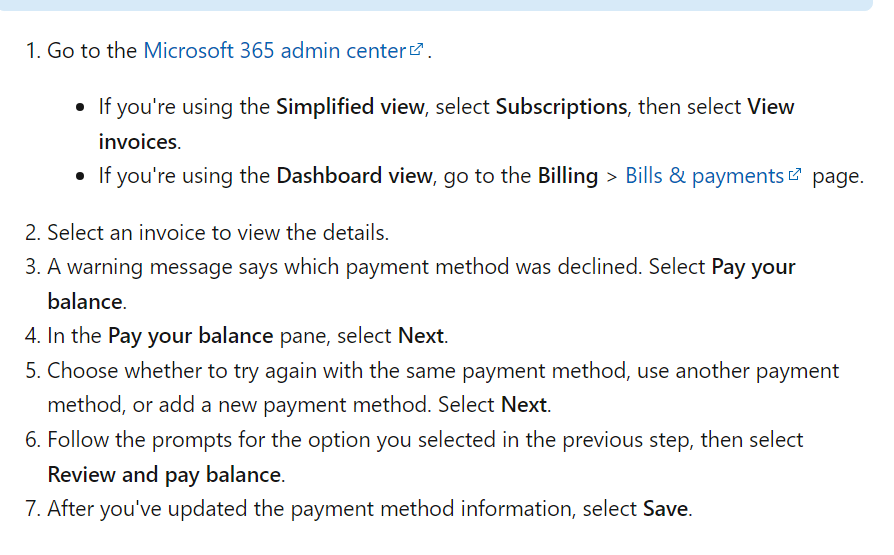Click the second bullet point marker
This screenshot has height=555, width=894.
pyautogui.click(x=80, y=176)
